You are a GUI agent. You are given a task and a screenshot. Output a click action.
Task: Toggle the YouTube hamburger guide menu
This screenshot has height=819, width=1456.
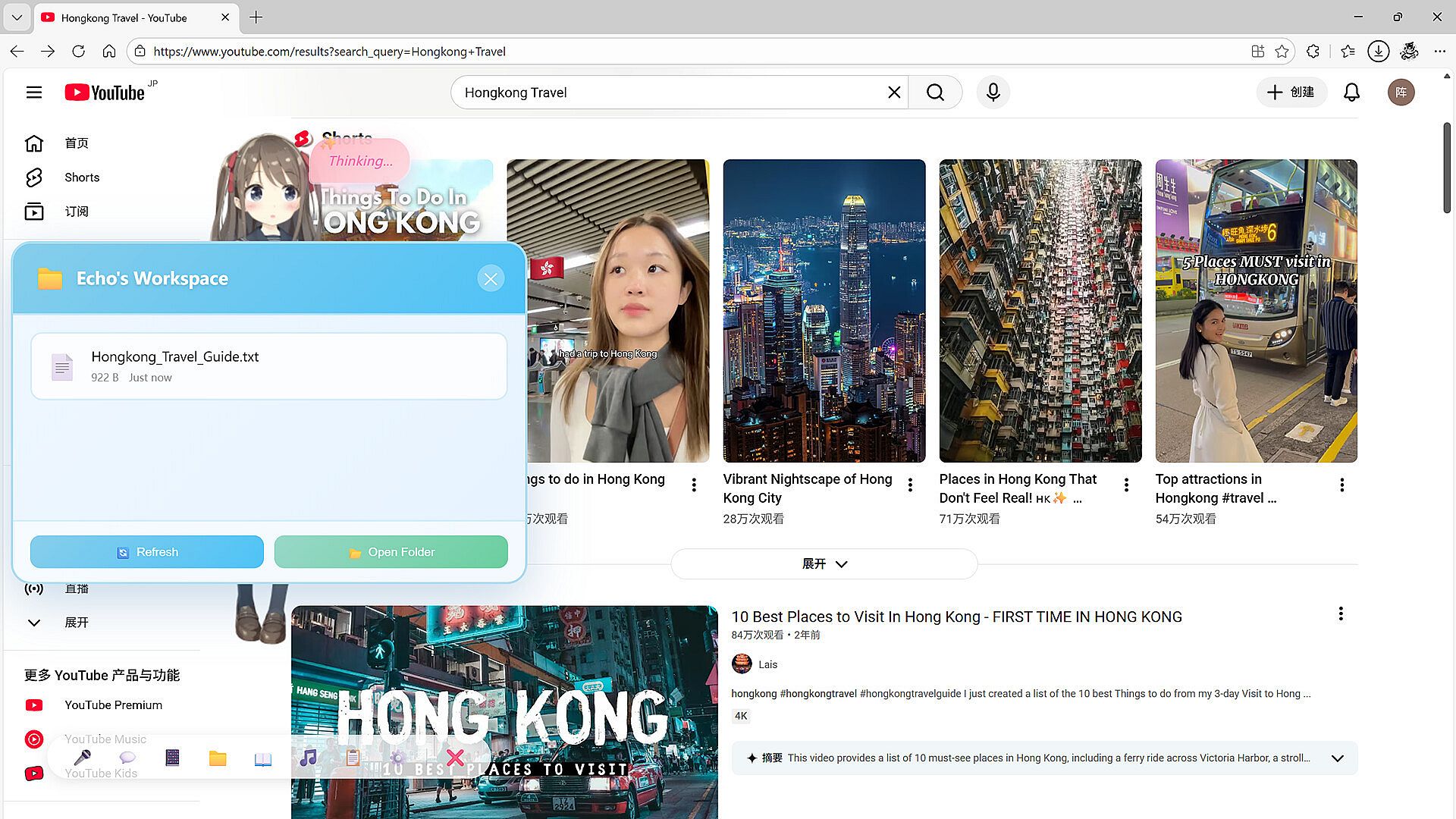(34, 93)
